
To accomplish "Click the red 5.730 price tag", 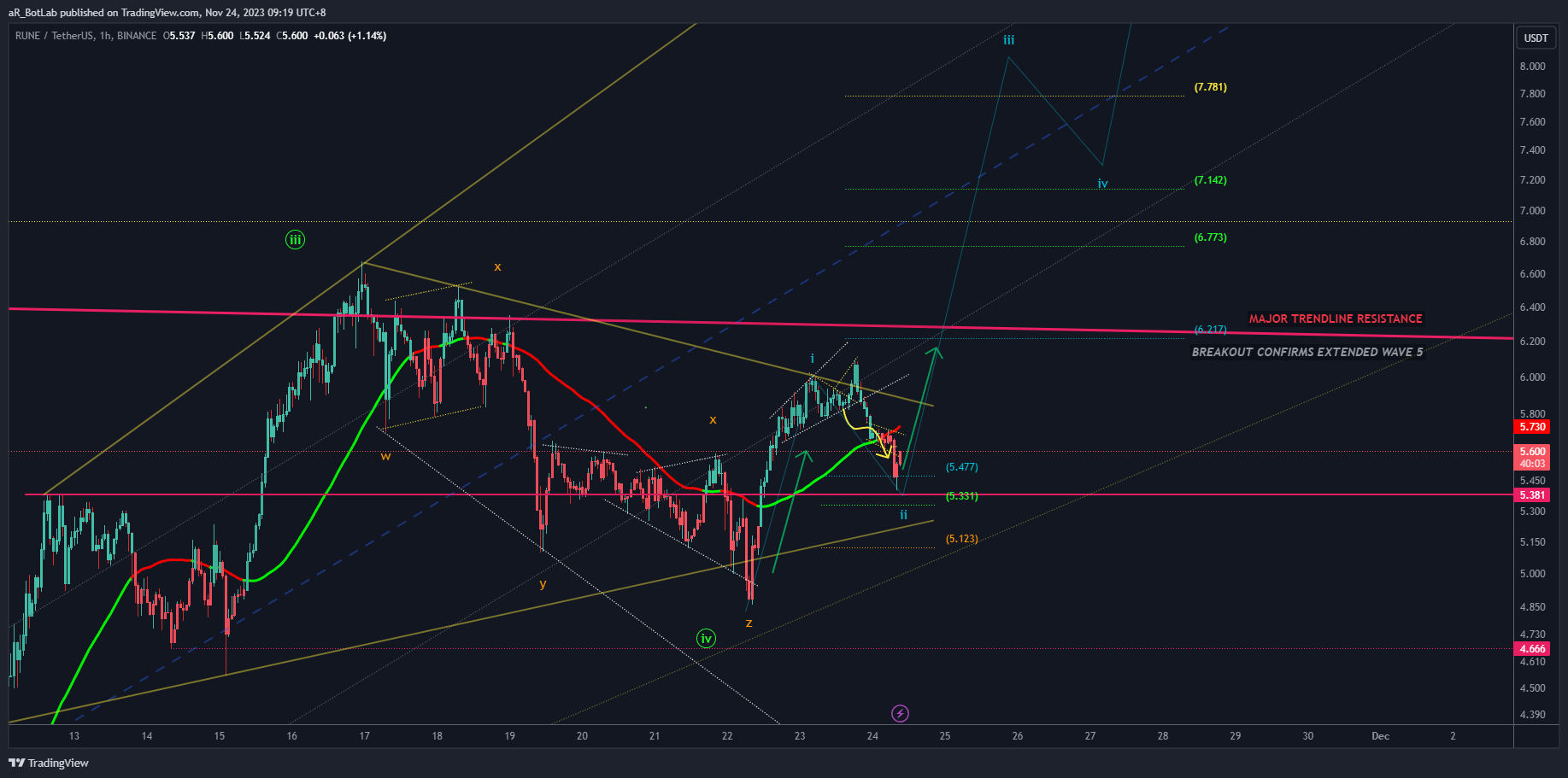I will 1532,426.
